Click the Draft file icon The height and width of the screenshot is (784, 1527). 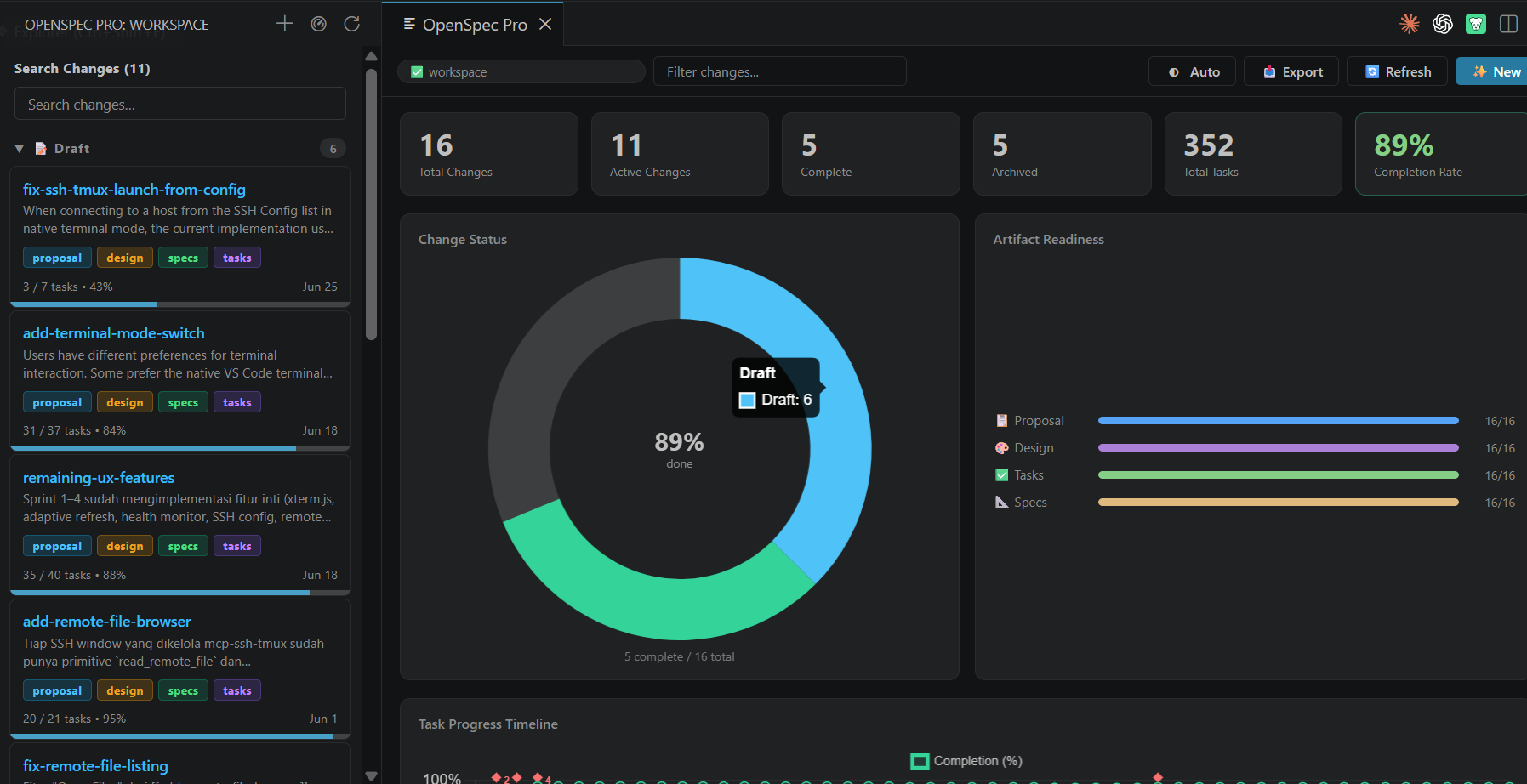[x=41, y=149]
